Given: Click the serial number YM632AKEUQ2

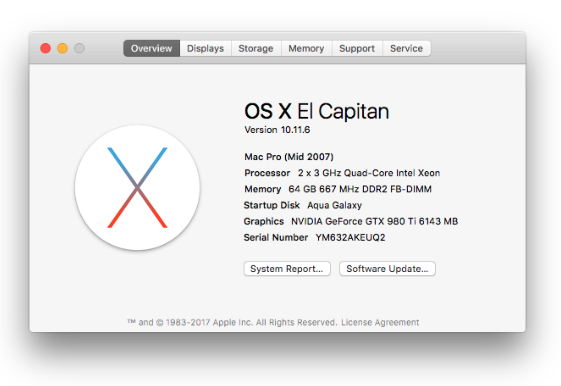Looking at the screenshot, I should [350, 238].
